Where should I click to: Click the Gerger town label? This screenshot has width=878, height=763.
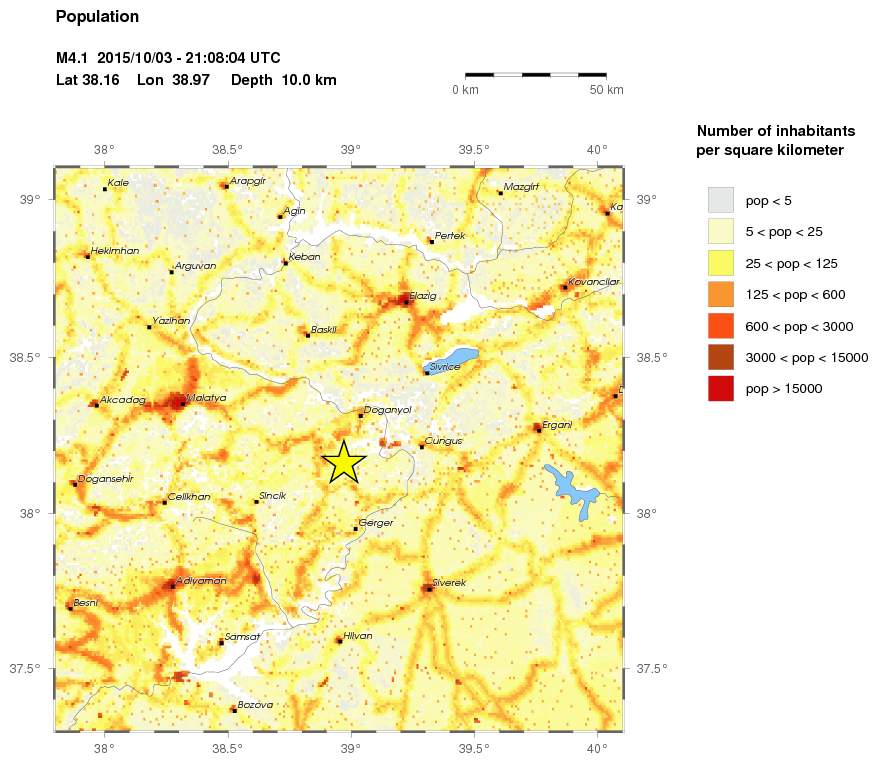pos(376,523)
